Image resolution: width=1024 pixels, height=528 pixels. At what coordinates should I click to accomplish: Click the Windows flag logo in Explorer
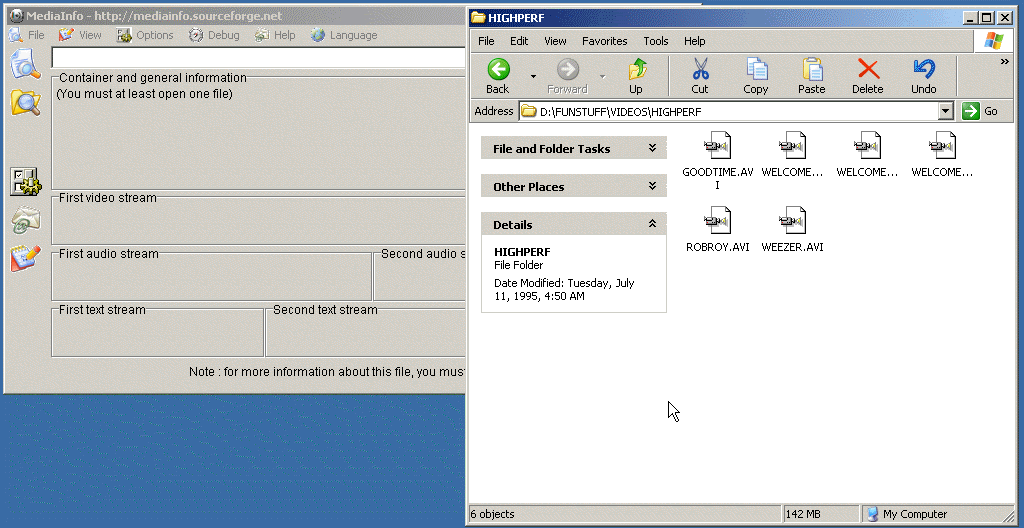994,41
